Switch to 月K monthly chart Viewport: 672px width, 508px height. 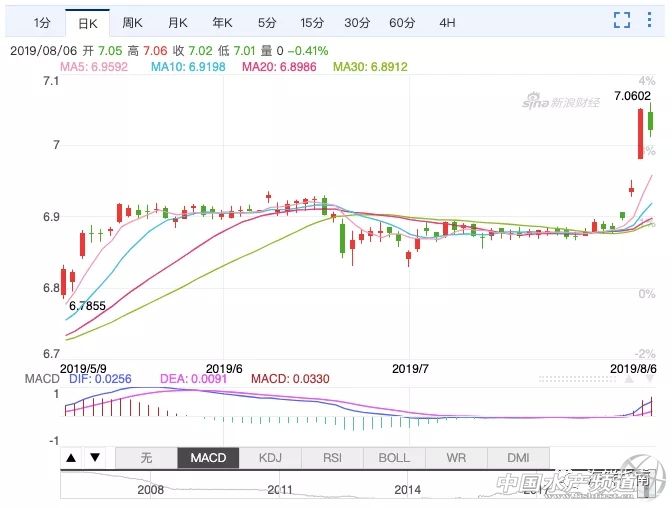click(x=179, y=22)
